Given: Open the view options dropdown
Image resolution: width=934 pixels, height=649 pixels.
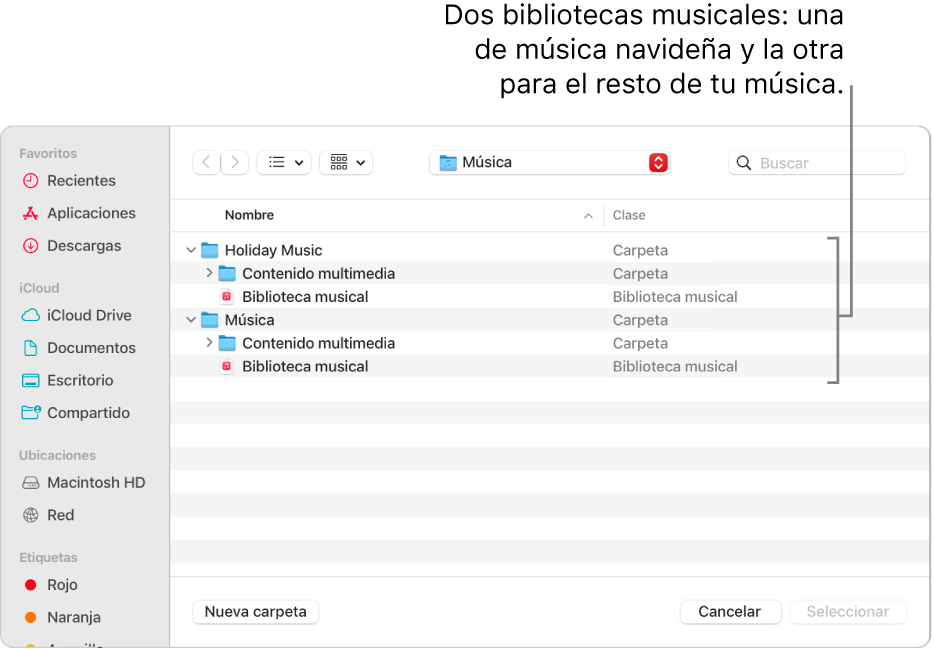Looking at the screenshot, I should point(286,162).
